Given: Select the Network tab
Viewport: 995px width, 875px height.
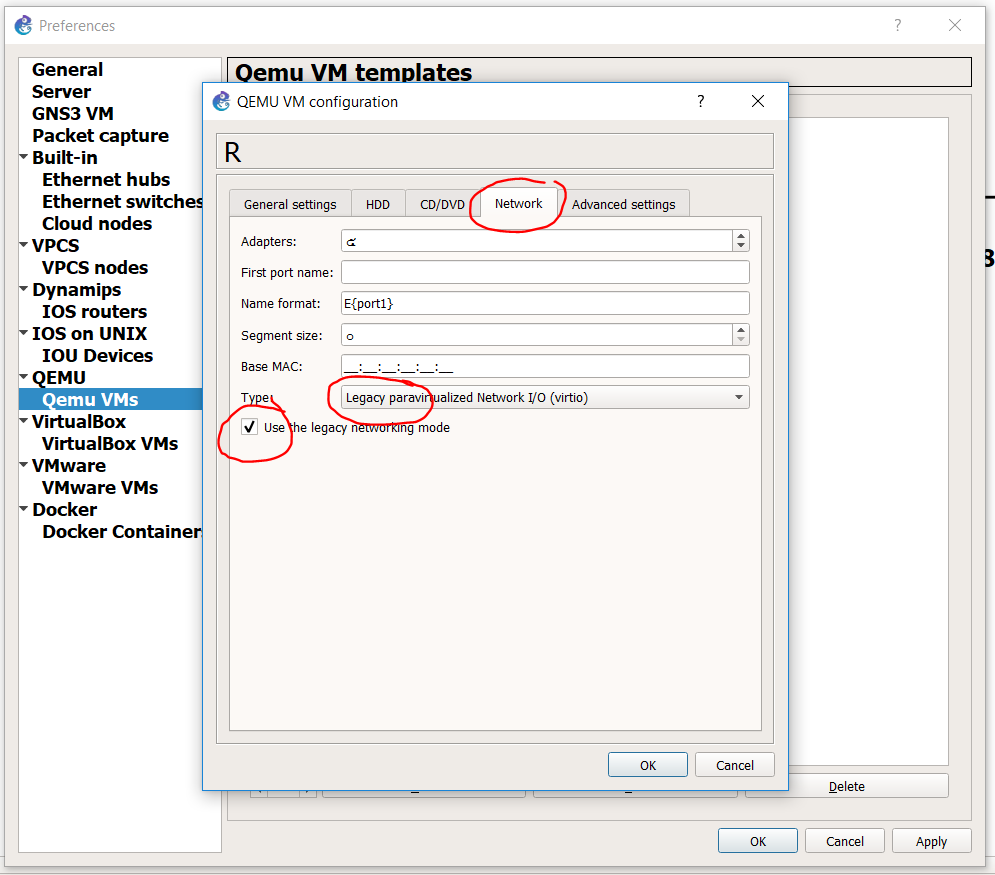Looking at the screenshot, I should click(x=518, y=203).
